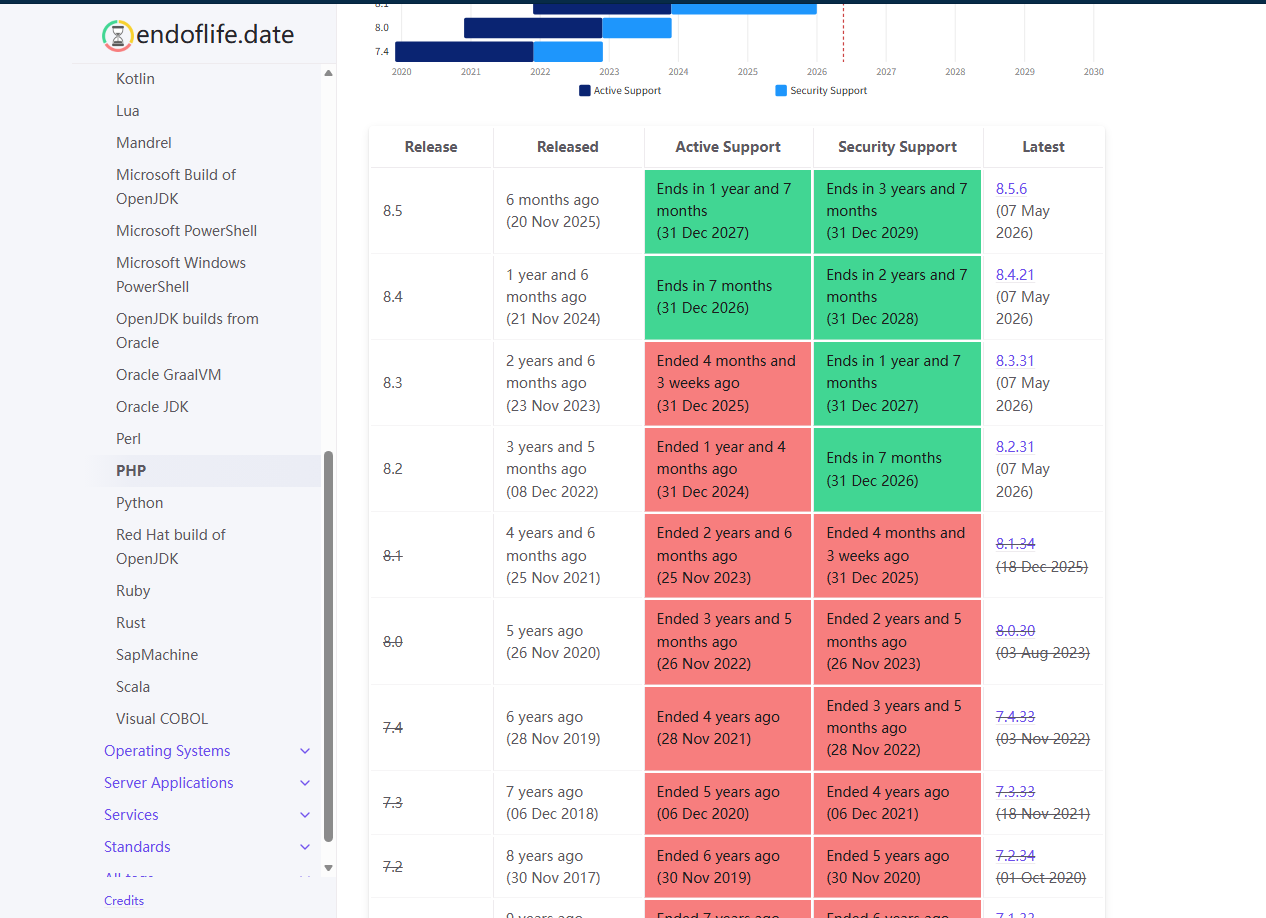
Task: Click the Release column header
Action: (x=431, y=147)
